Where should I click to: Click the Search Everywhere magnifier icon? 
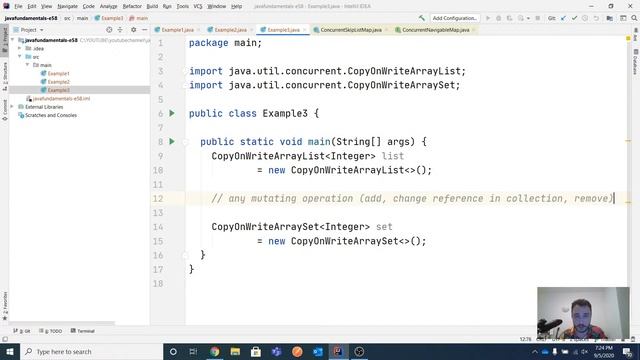click(634, 18)
